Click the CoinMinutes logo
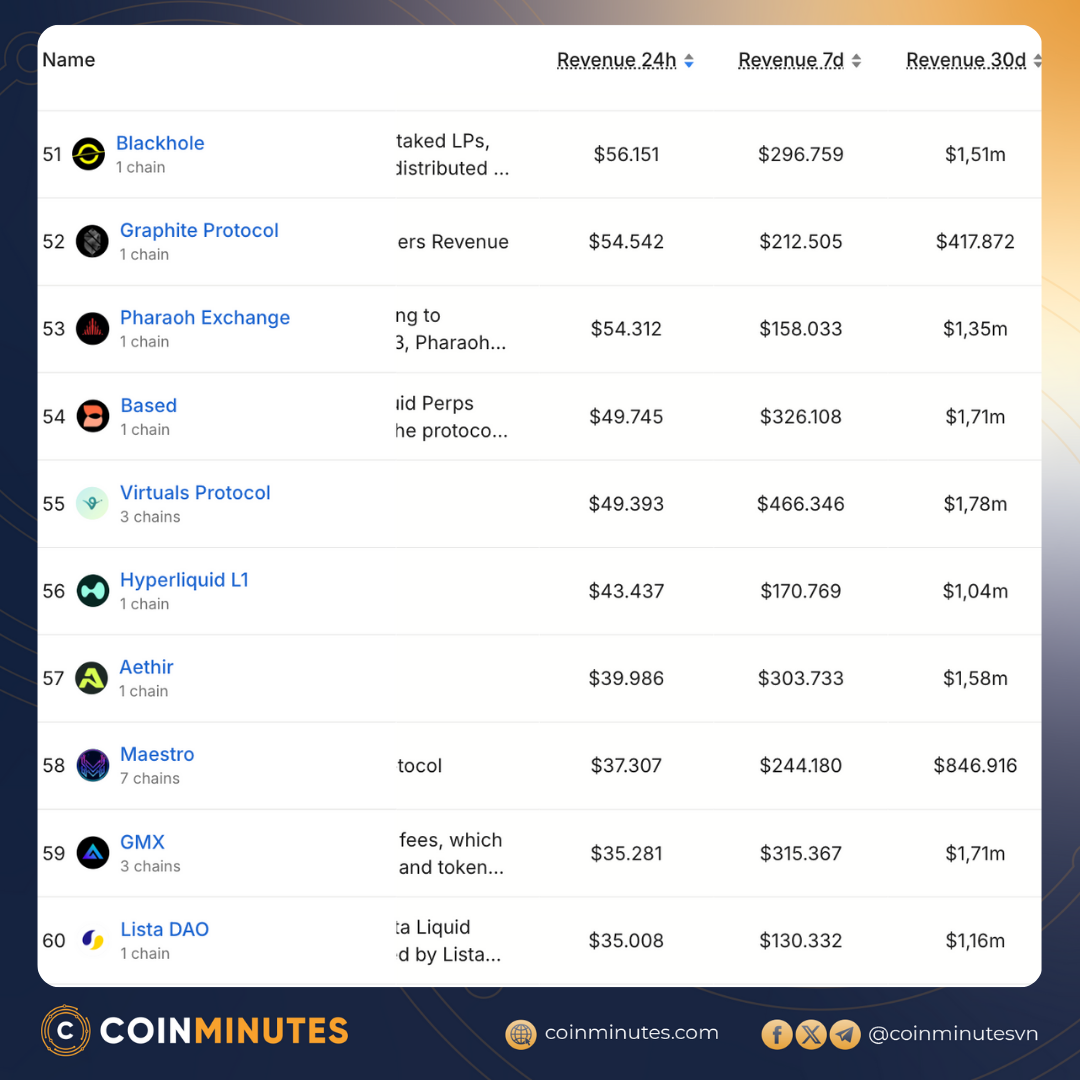Image resolution: width=1080 pixels, height=1080 pixels. [x=195, y=1029]
